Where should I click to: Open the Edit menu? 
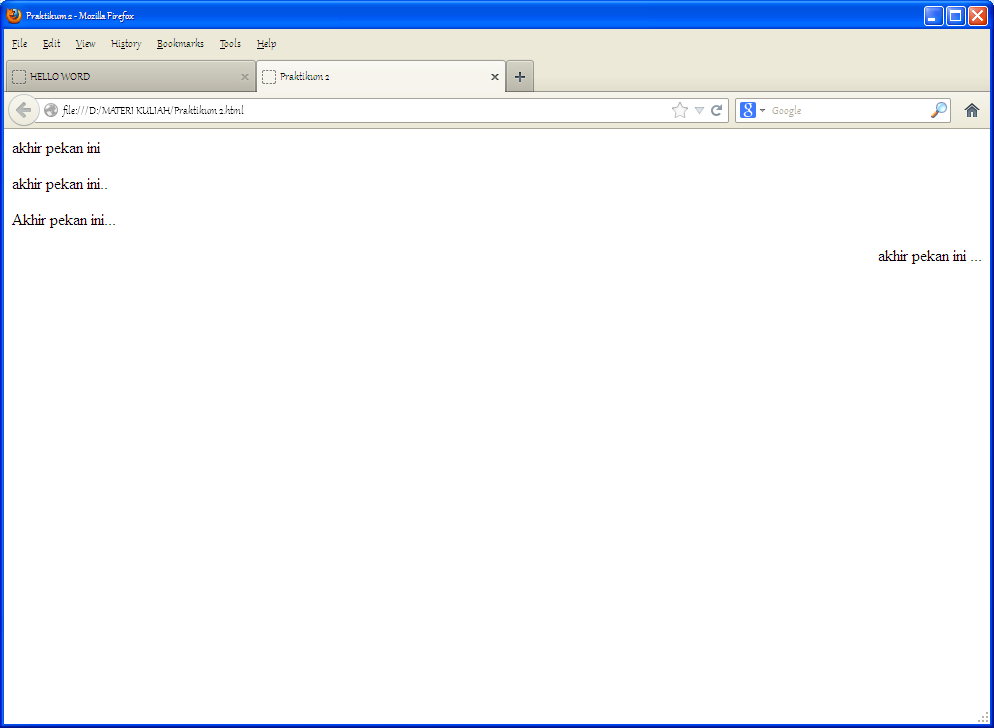(51, 44)
